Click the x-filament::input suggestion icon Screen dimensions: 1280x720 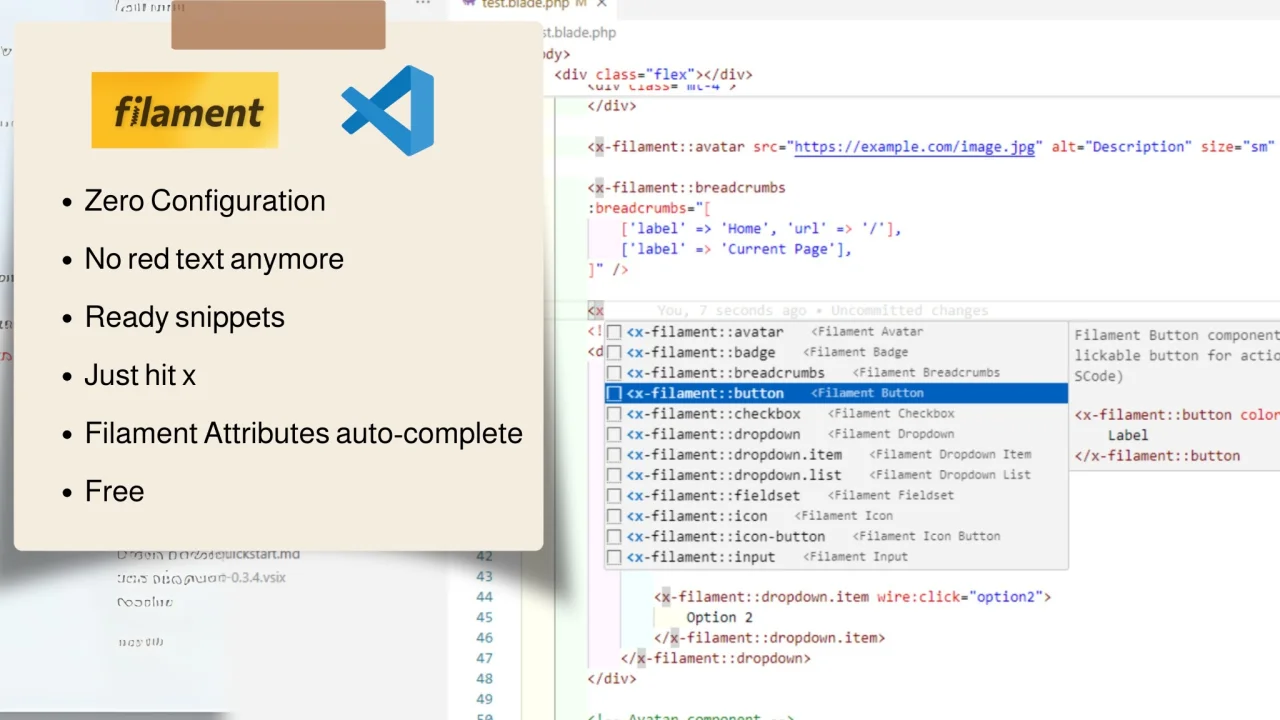(613, 557)
